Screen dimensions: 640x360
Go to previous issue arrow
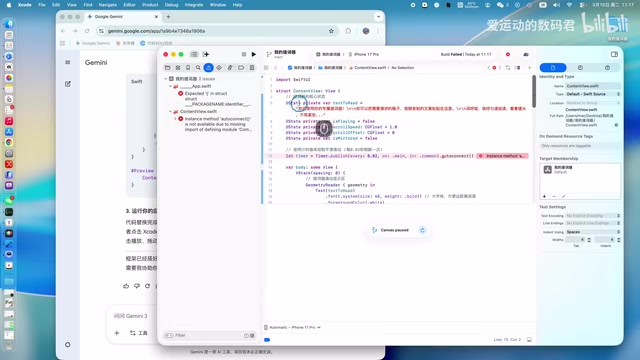[489, 68]
